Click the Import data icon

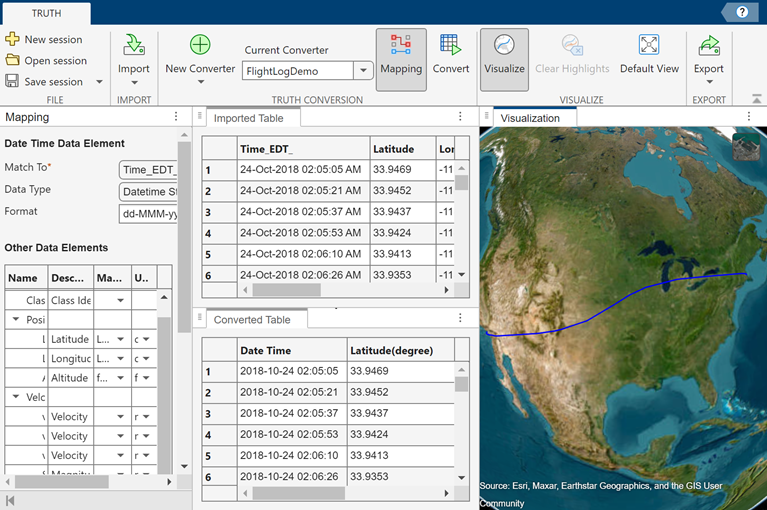[x=133, y=46]
